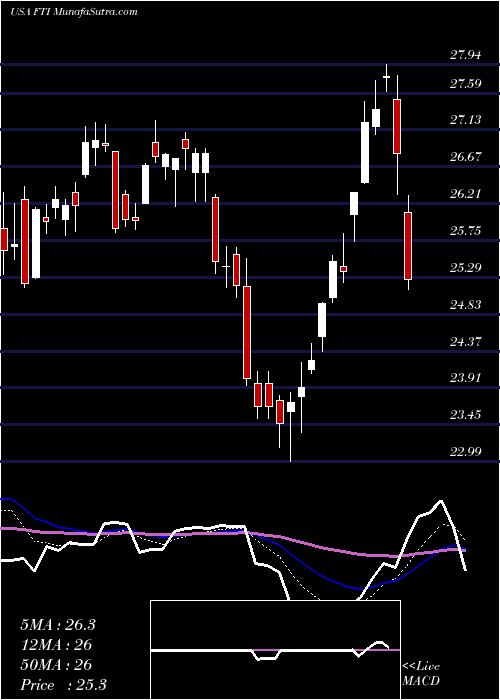Screen dimensions: 500x700
Task: Click the 12MA : 26 readout
Action: (x=56, y=645)
